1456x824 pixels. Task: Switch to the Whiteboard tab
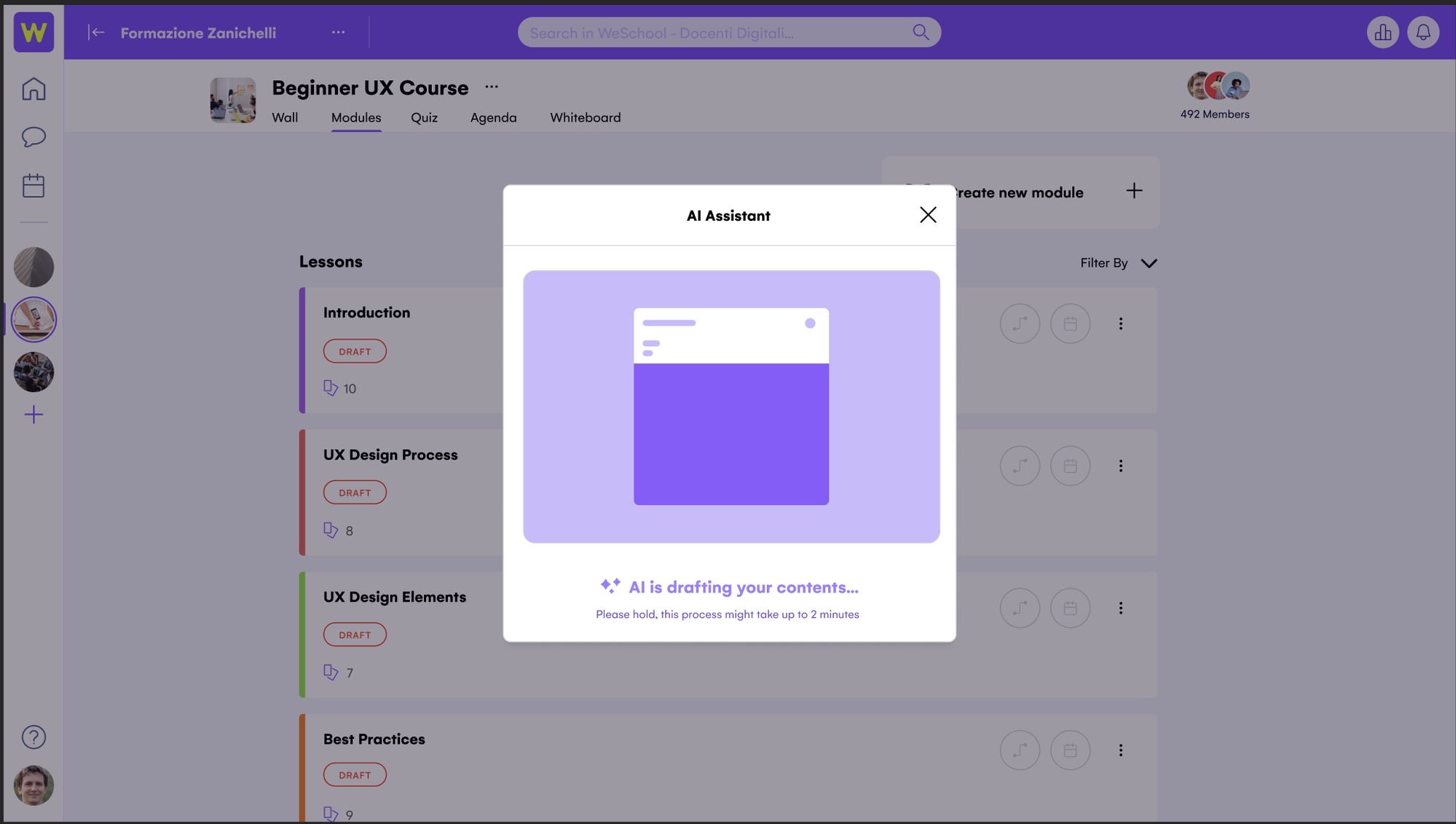click(x=585, y=117)
